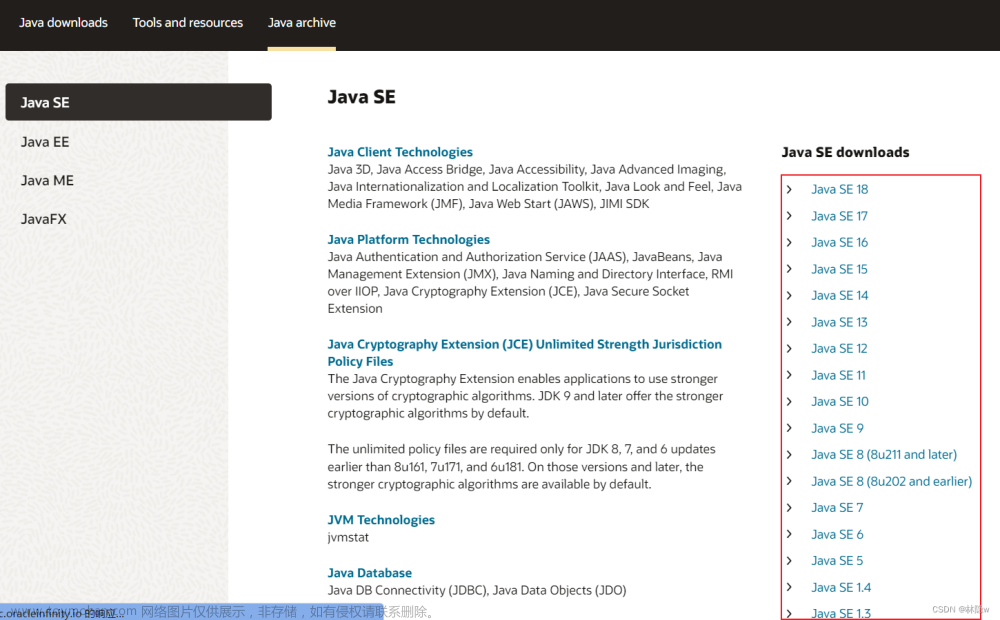Open the Java SE 10 link
Viewport: 1000px width, 620px height.
click(x=839, y=401)
